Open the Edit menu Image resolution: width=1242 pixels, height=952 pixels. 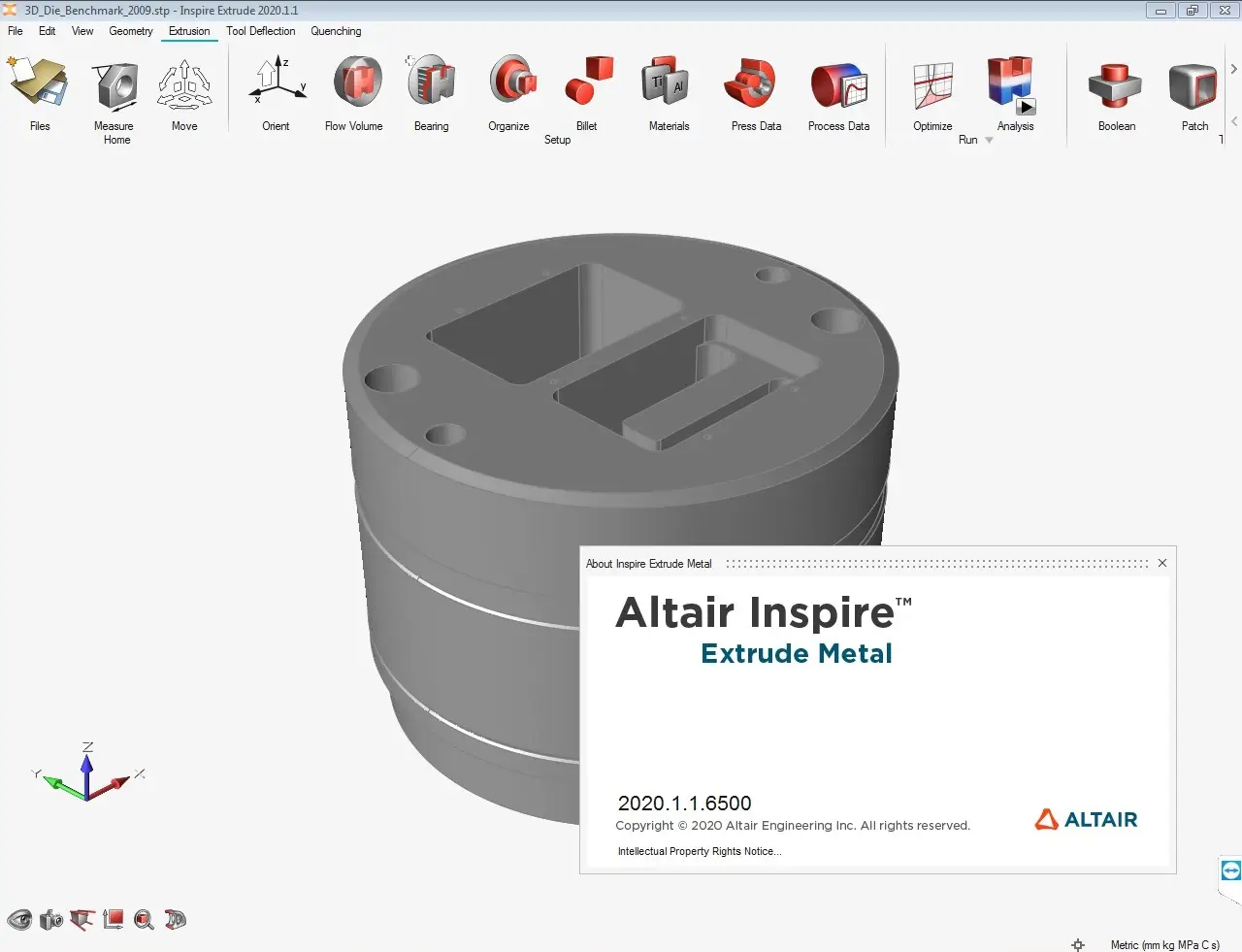47,31
